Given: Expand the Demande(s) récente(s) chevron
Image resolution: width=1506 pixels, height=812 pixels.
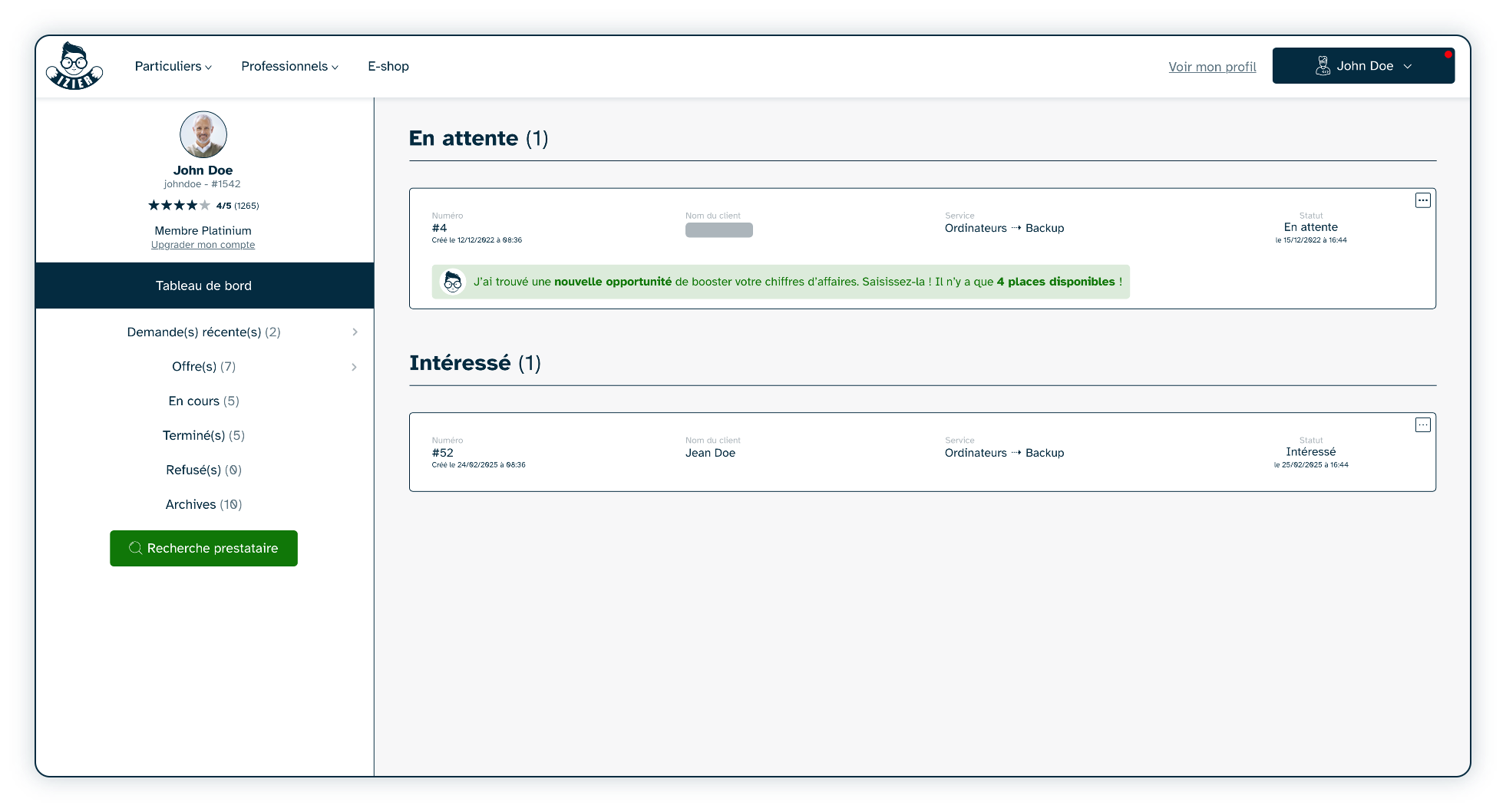Looking at the screenshot, I should coord(355,332).
